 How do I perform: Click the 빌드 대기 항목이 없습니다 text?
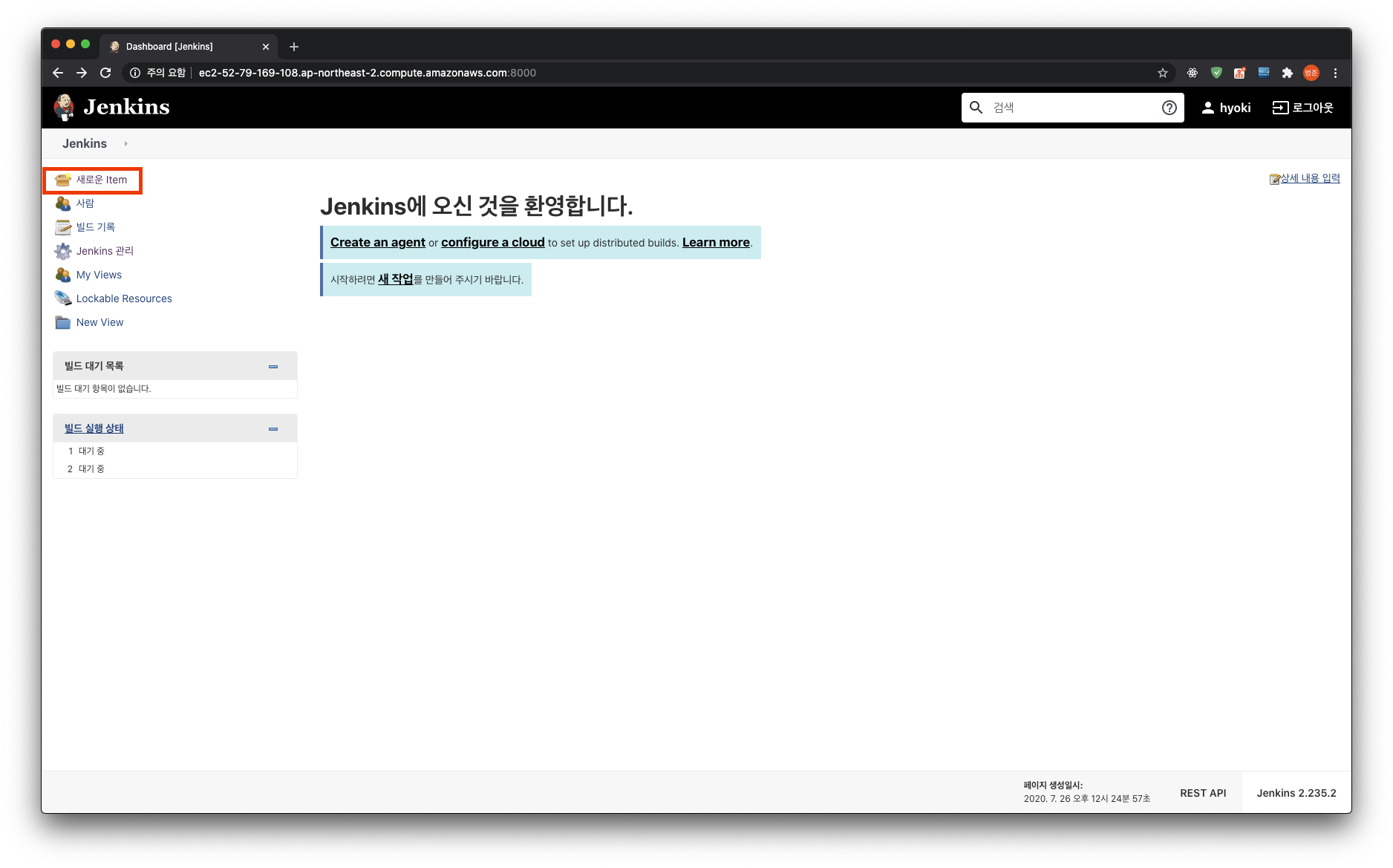coord(104,389)
